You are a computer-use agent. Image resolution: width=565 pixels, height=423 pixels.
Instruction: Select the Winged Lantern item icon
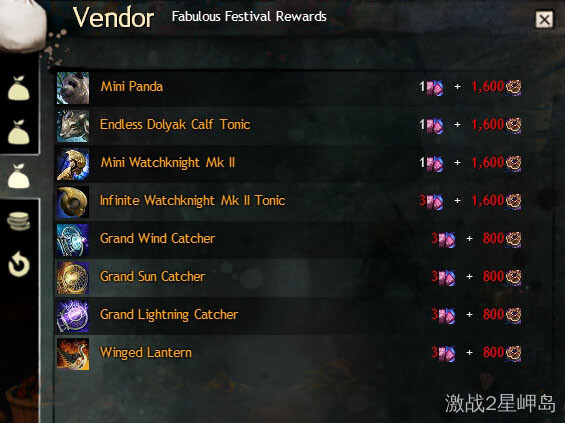[73, 354]
